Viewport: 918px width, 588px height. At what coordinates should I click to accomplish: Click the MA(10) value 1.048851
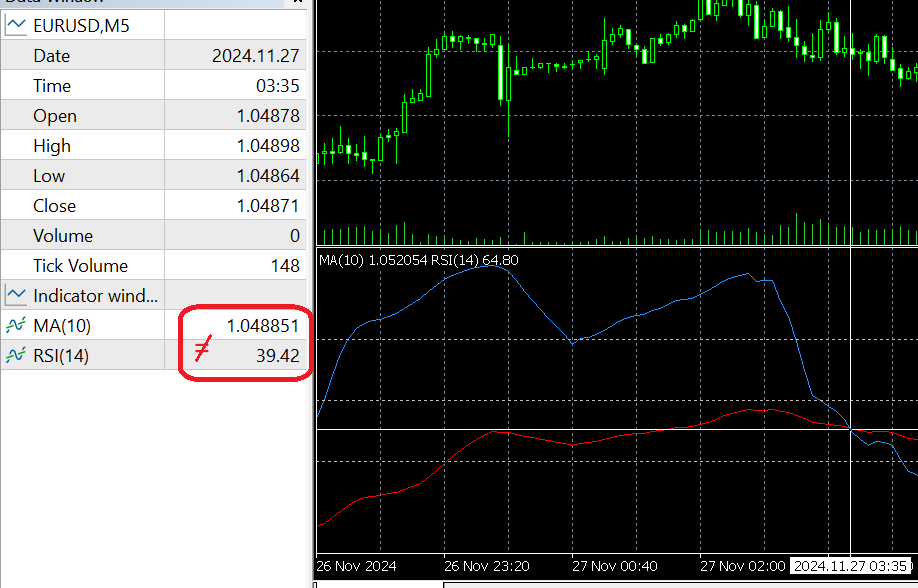point(263,326)
